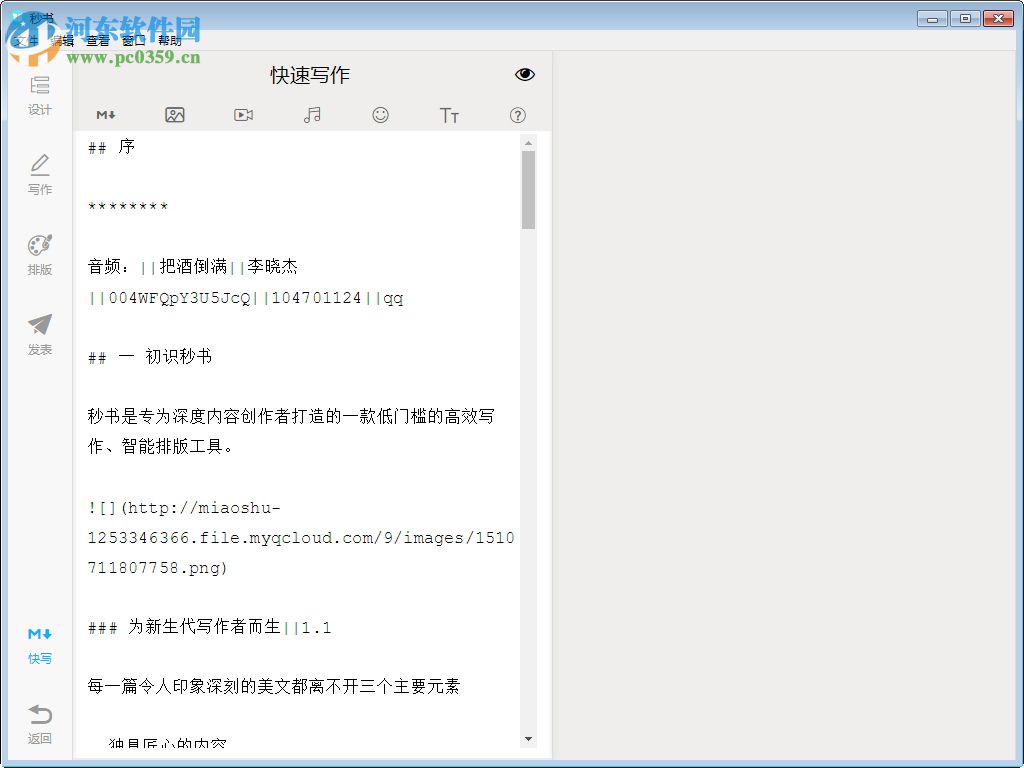Select the 排版 (typesetting) sidebar icon
This screenshot has width=1024, height=768.
pyautogui.click(x=40, y=255)
